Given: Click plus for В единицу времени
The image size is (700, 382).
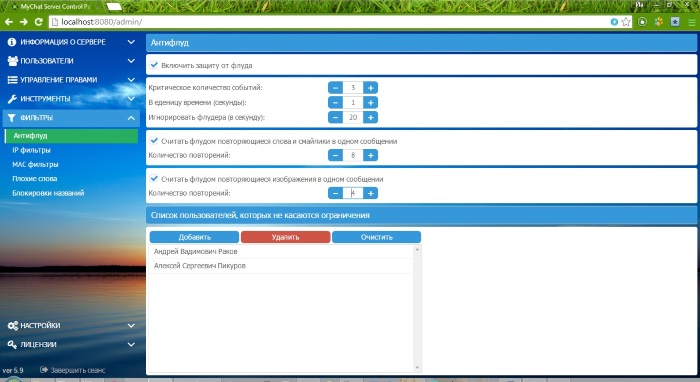Looking at the screenshot, I should (370, 103).
